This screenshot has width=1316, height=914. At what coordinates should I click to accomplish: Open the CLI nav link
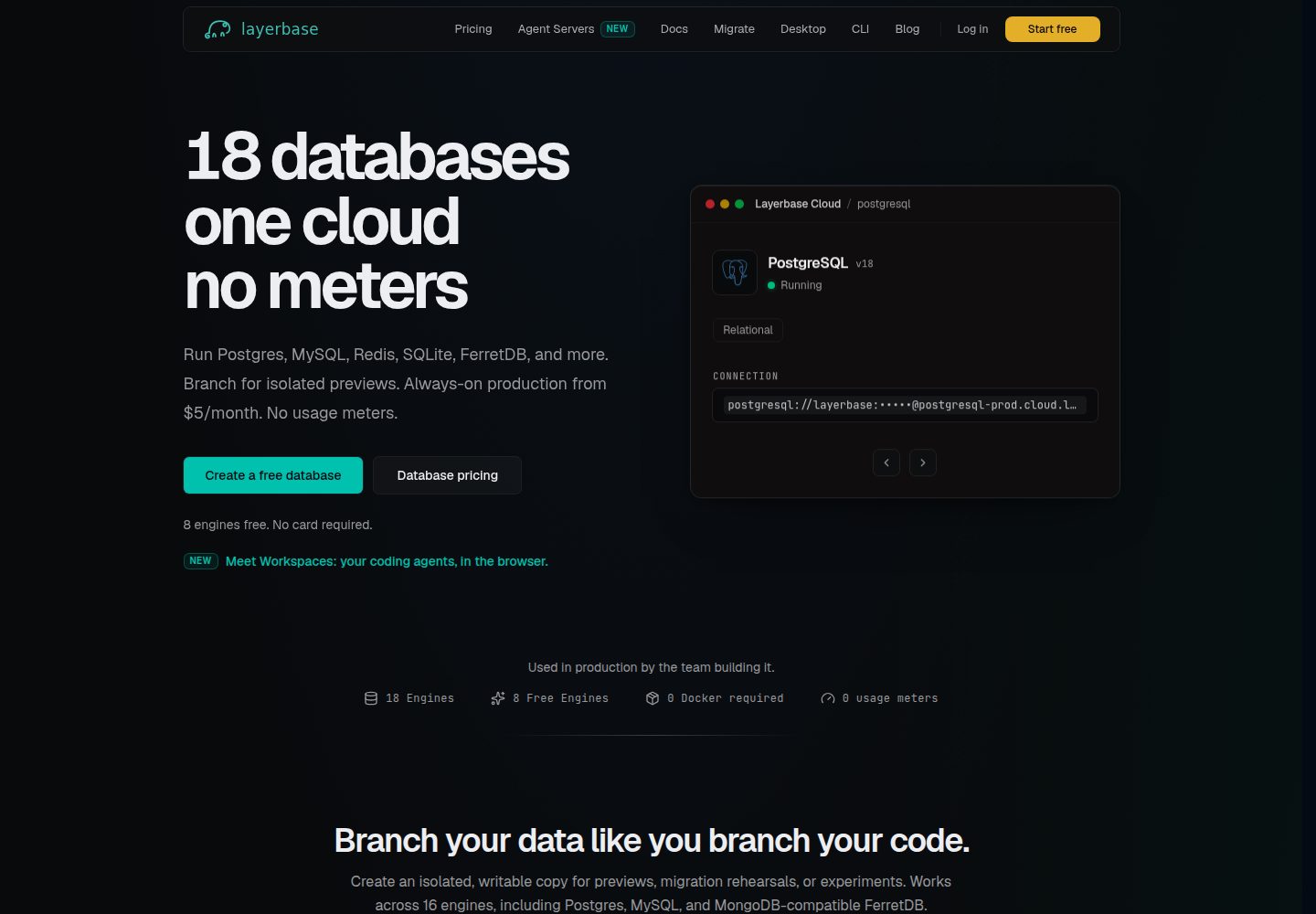[860, 29]
